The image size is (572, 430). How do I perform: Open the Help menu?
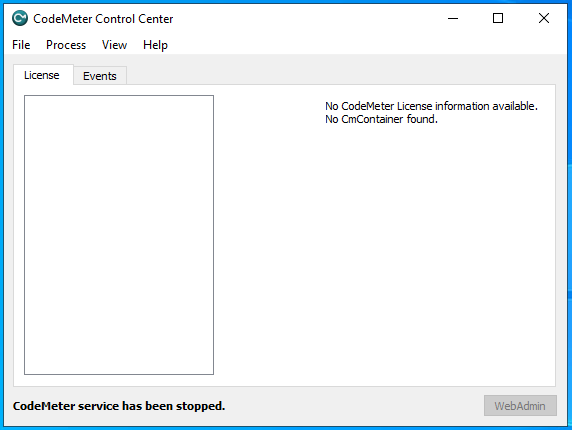point(155,45)
